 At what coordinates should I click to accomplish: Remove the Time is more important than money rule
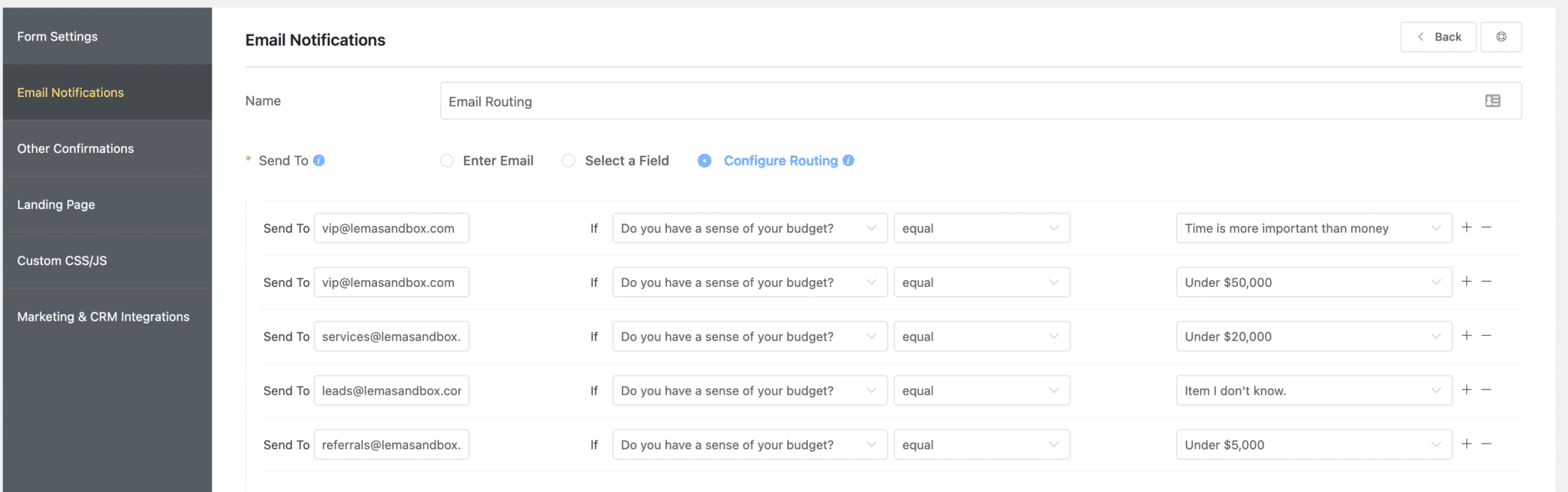pyautogui.click(x=1486, y=227)
